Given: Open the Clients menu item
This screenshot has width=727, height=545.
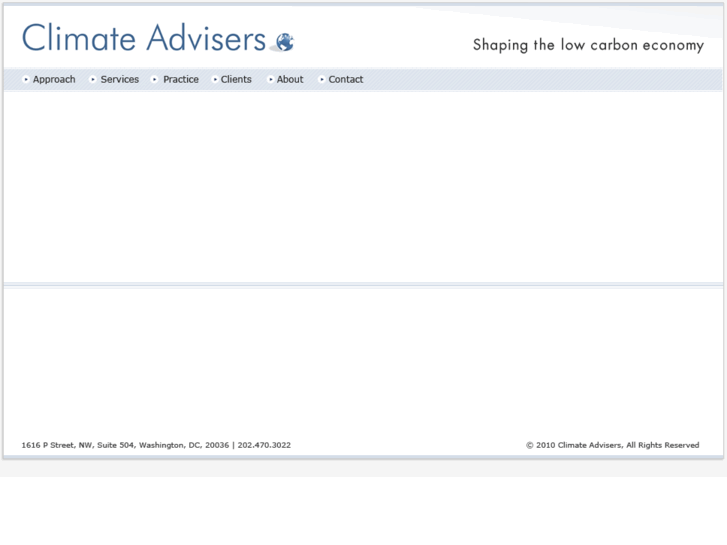Looking at the screenshot, I should click(x=236, y=79).
